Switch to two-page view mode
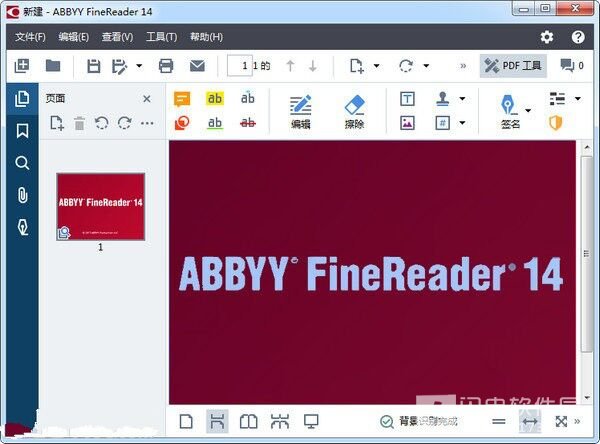 point(248,422)
